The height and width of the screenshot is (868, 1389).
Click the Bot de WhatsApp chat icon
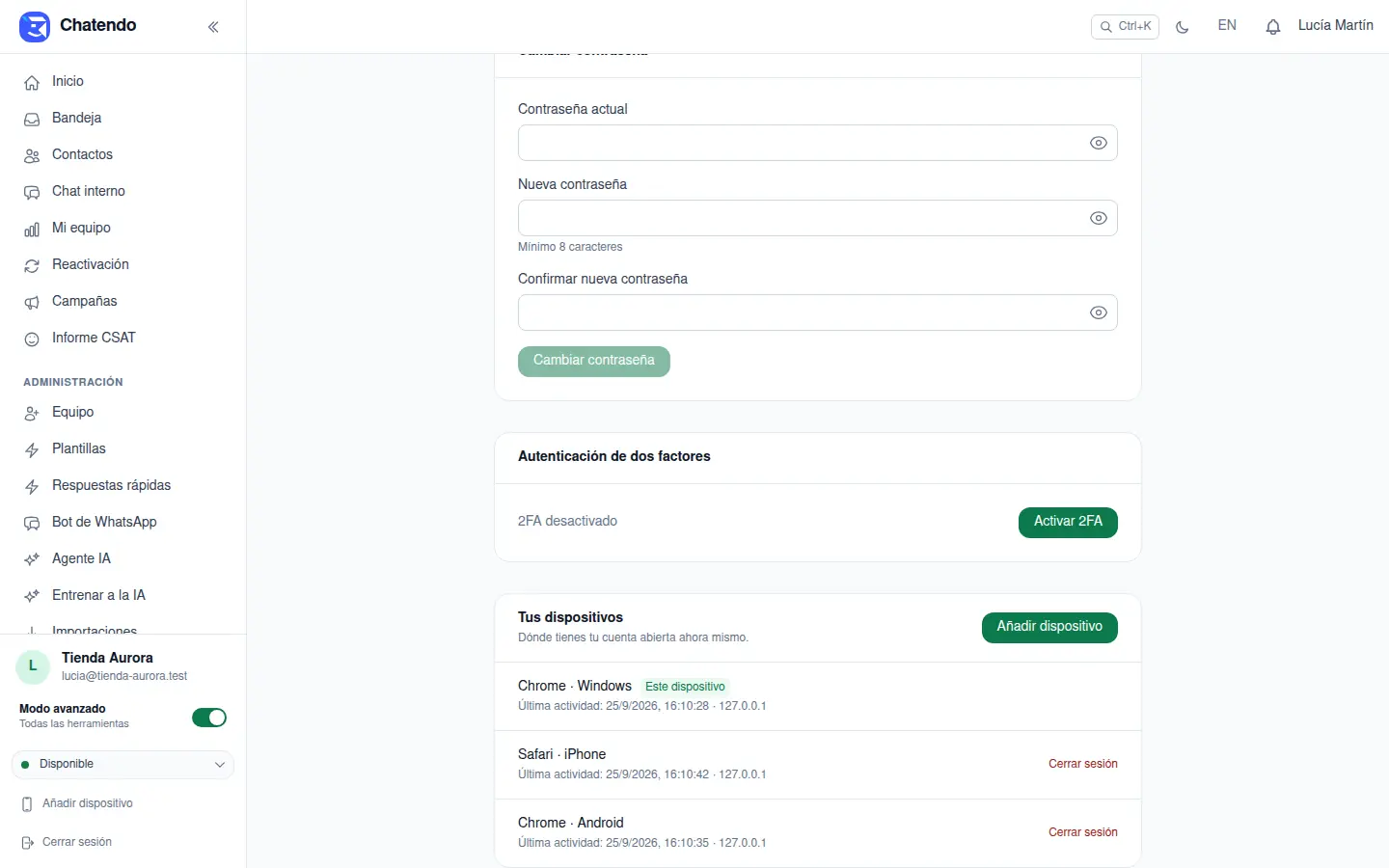point(32,524)
